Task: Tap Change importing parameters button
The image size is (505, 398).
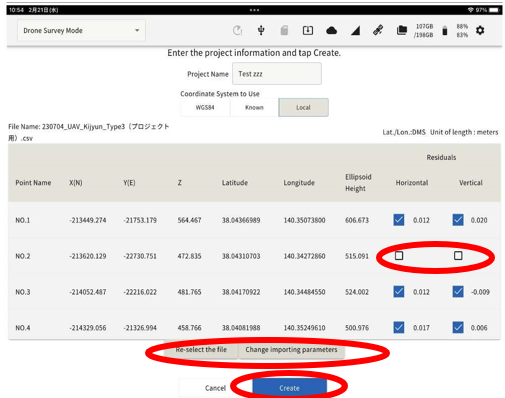Action: coord(291,350)
